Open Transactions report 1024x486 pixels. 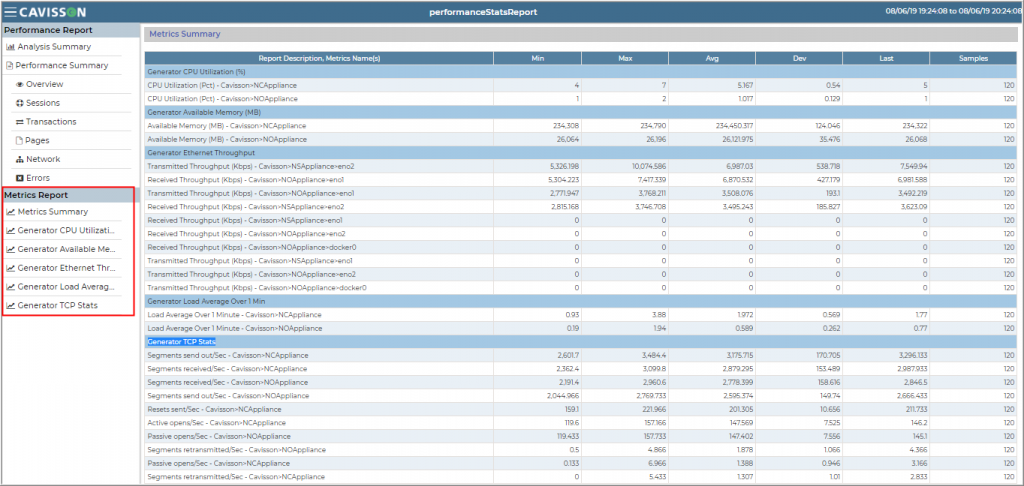(51, 122)
